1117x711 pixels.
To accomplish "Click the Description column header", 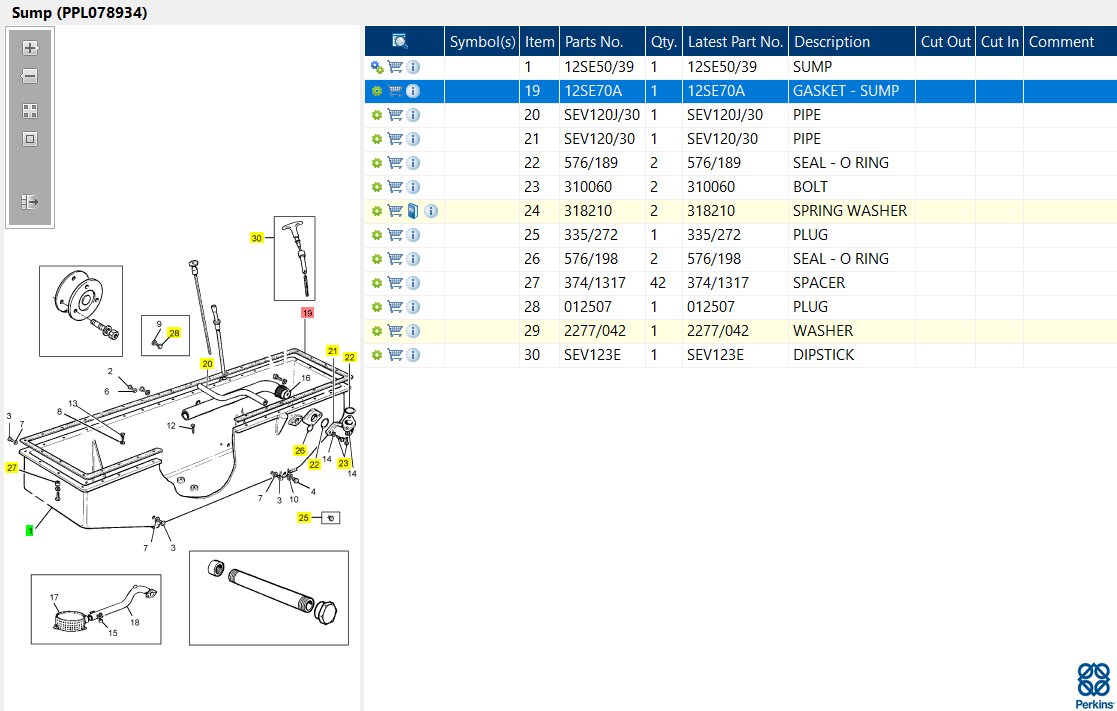I will coord(831,42).
